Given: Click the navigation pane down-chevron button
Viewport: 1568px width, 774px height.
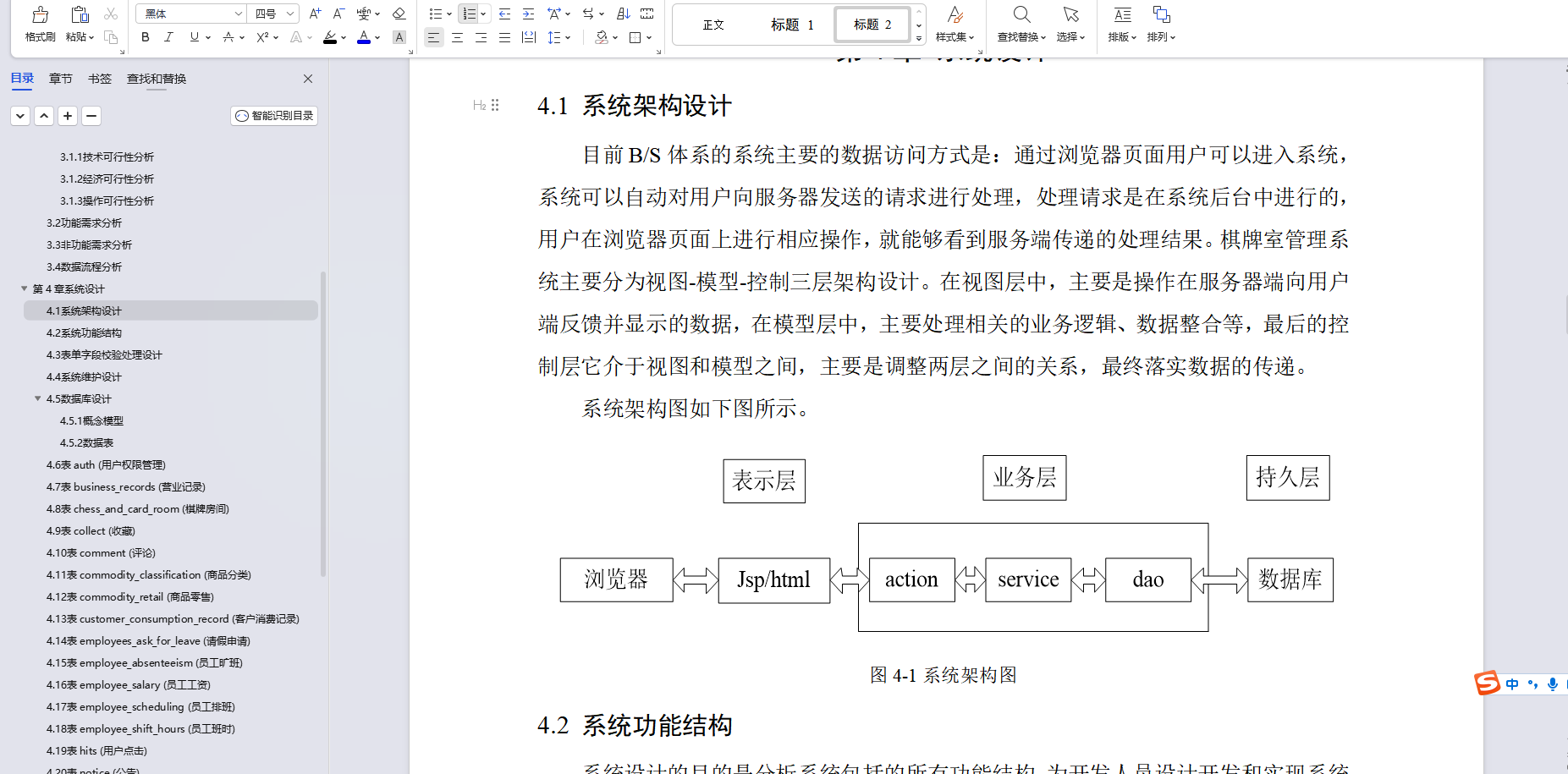Looking at the screenshot, I should tap(20, 116).
